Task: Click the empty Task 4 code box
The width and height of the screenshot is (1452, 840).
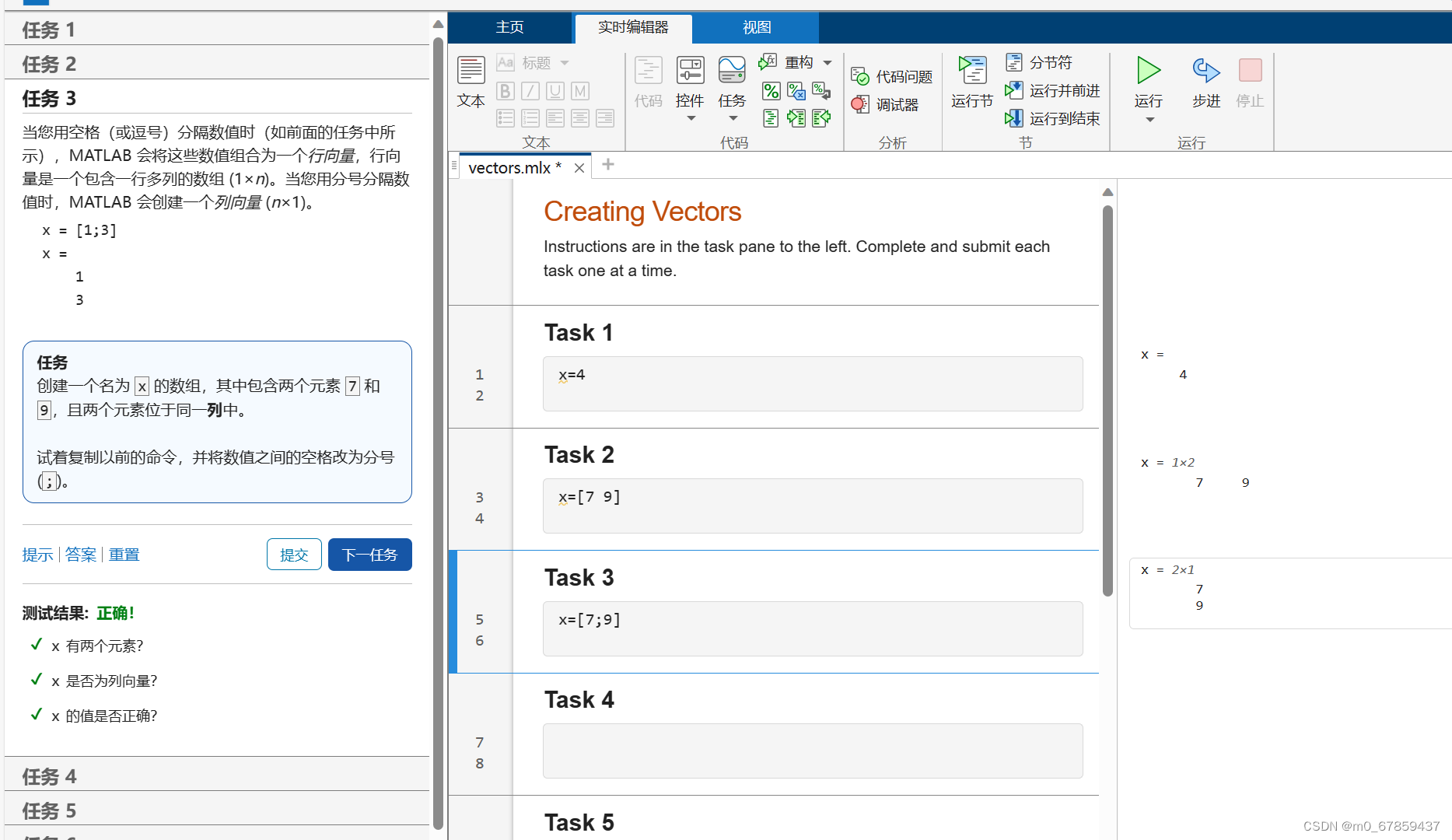Action: tap(813, 751)
